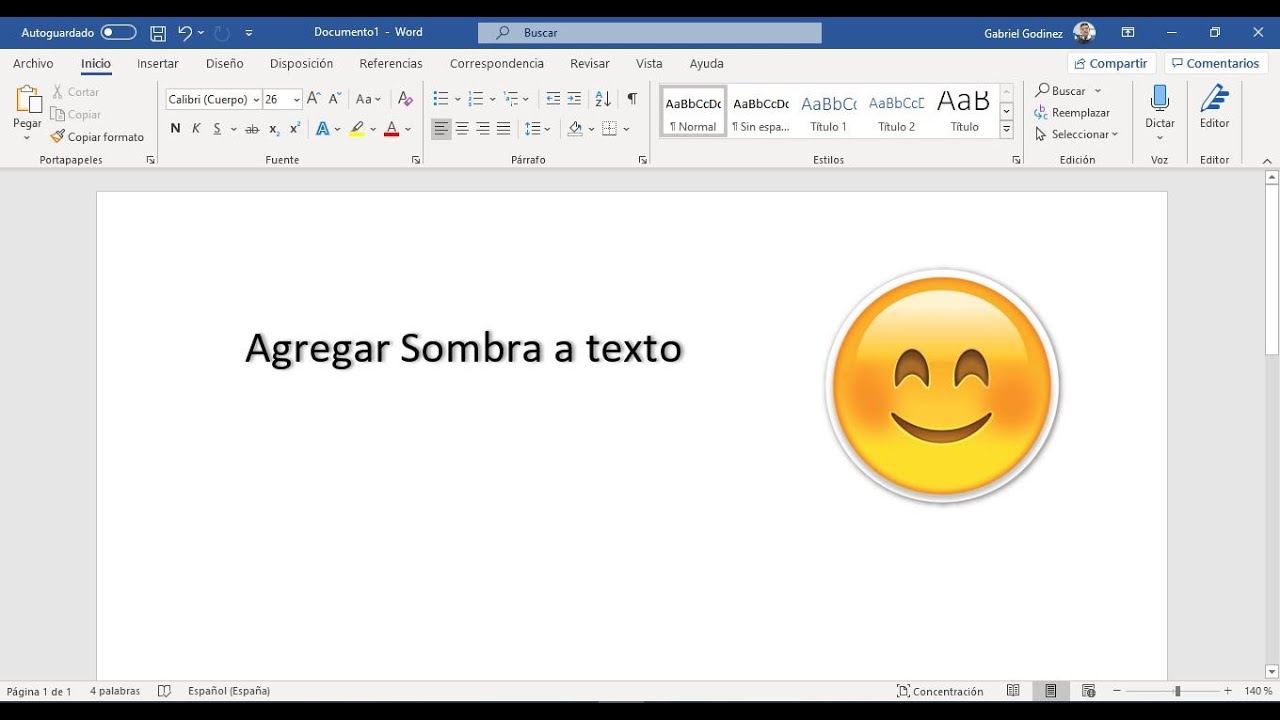Select the smiley emoji image
Image resolution: width=1280 pixels, height=720 pixels.
click(x=942, y=386)
